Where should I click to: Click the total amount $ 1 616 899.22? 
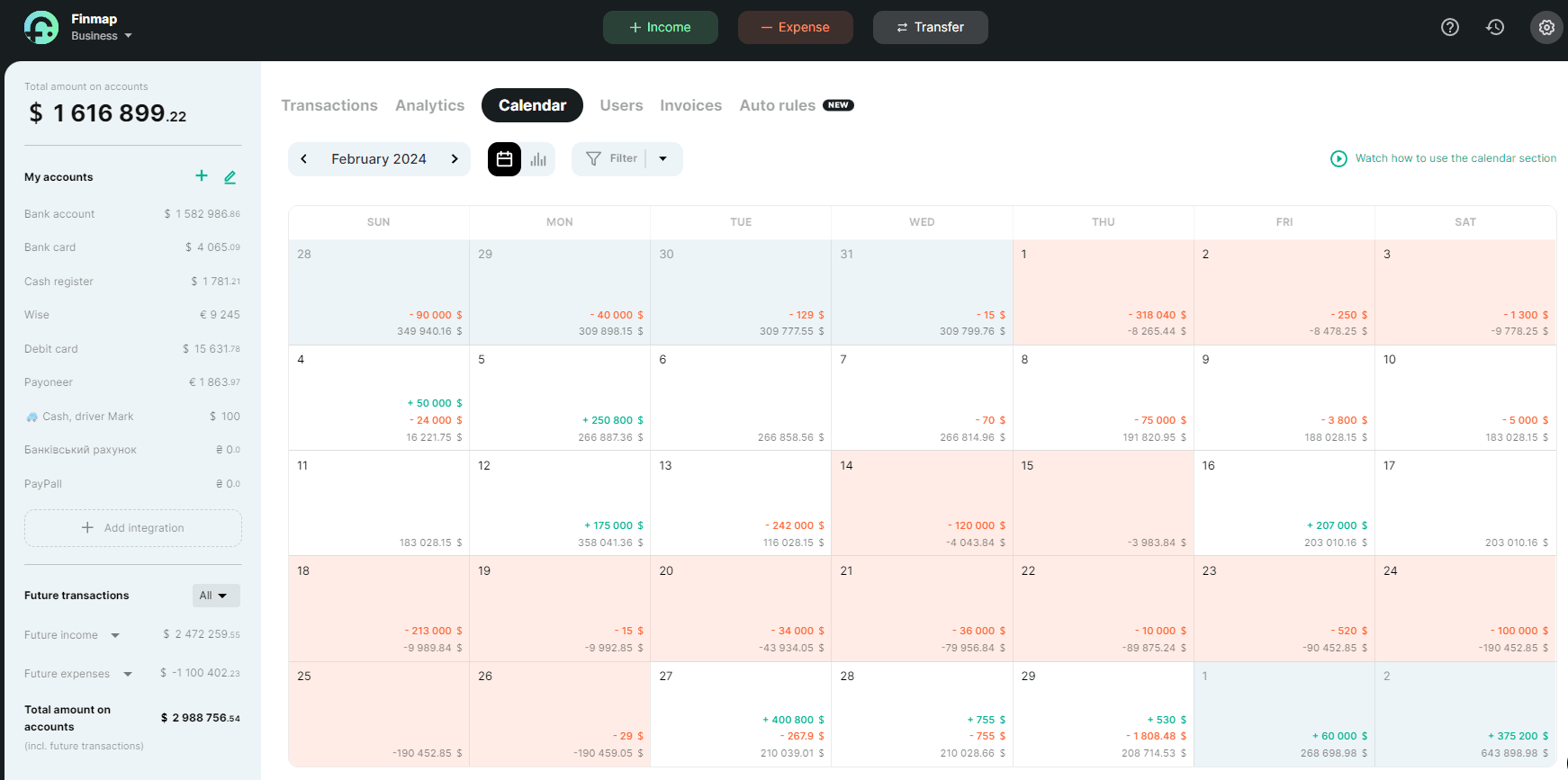pos(108,113)
